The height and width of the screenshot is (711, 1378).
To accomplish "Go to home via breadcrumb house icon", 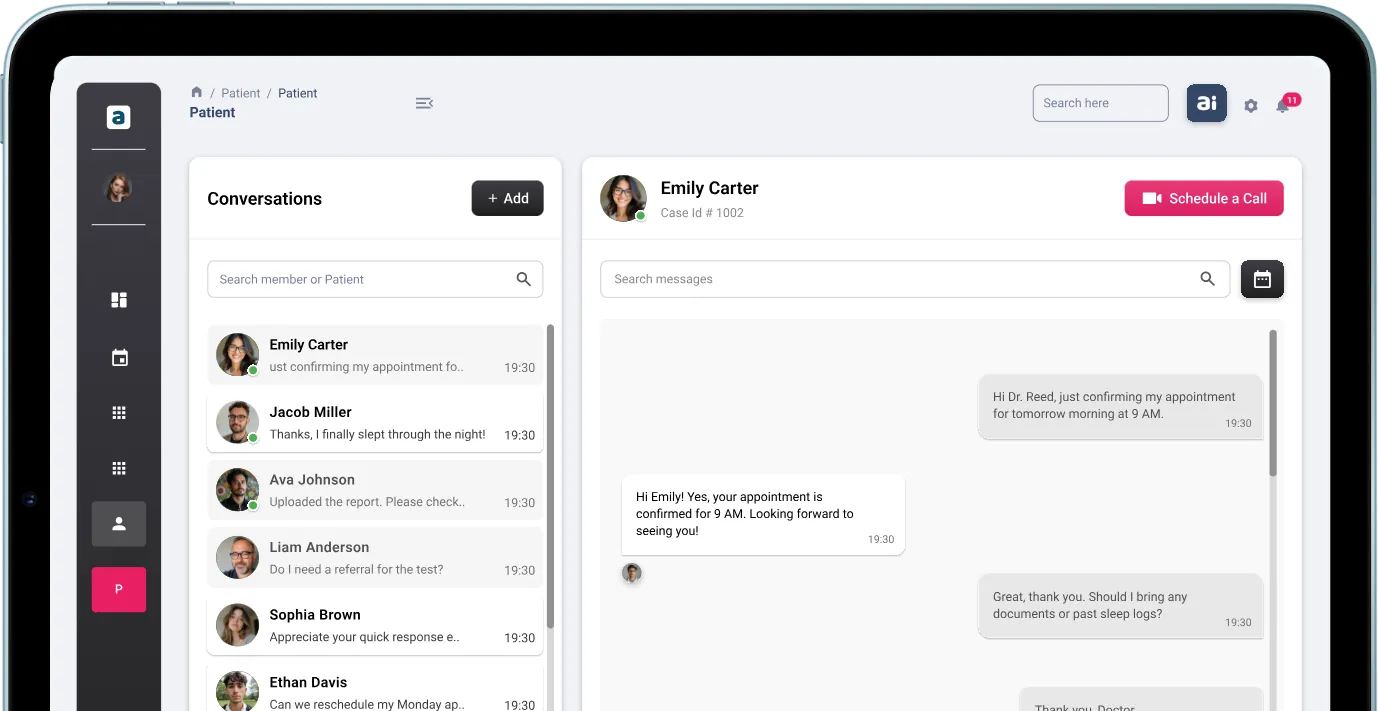I will [x=197, y=92].
